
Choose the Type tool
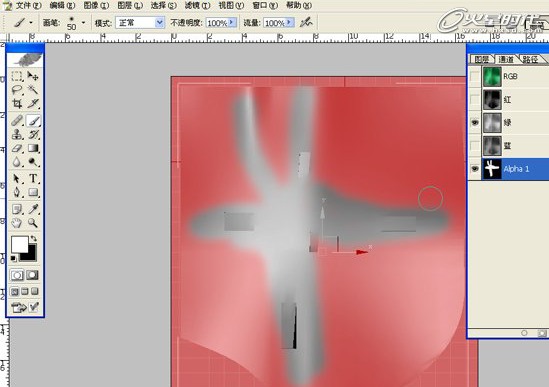pos(33,178)
